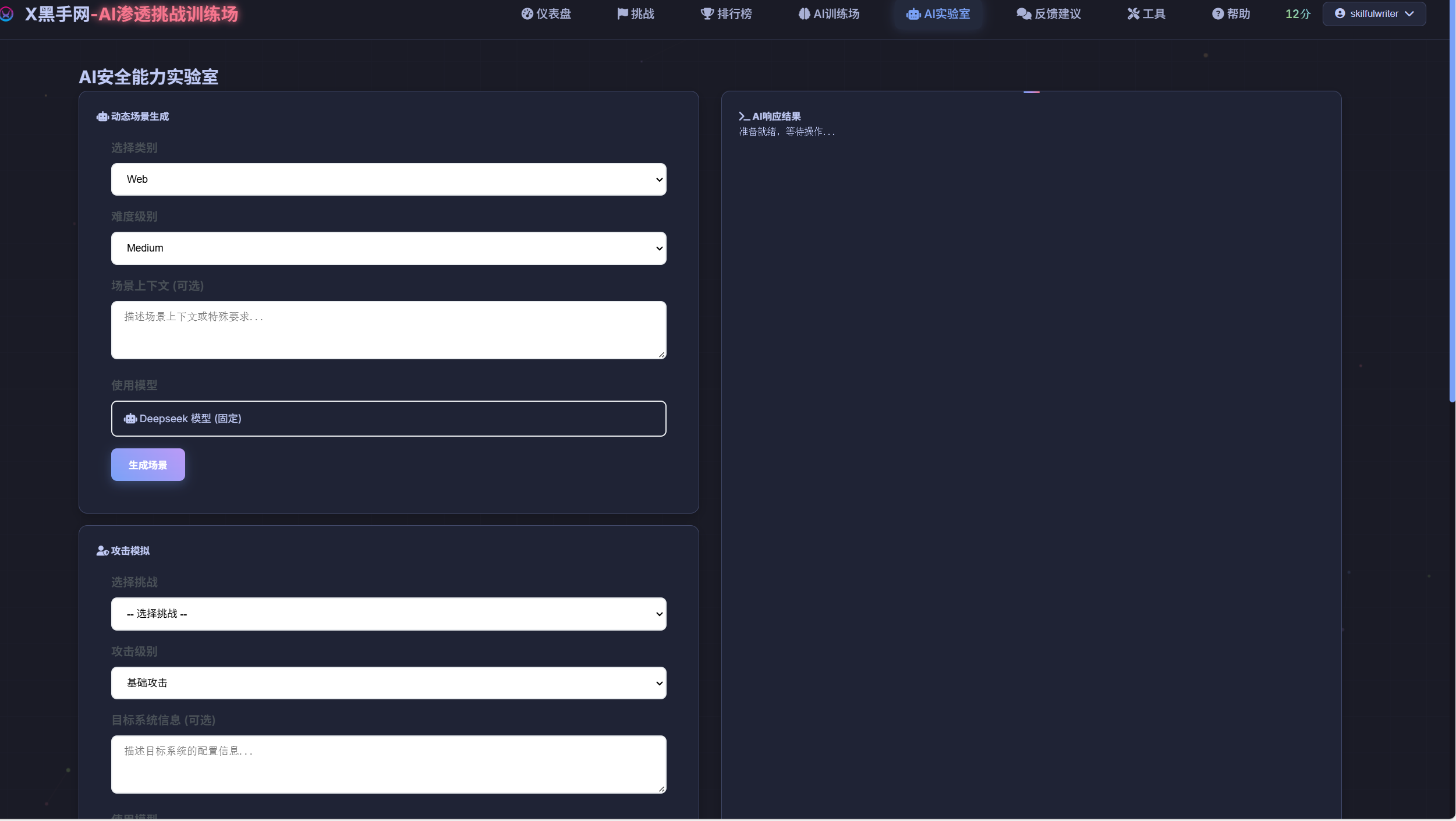Click the 排行榜 trophy icon
The width and height of the screenshot is (1456, 821).
coord(707,14)
